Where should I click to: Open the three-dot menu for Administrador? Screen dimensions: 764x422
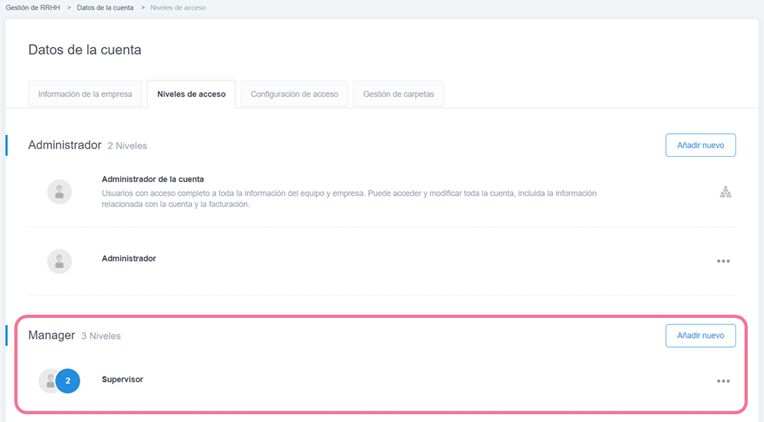click(723, 261)
